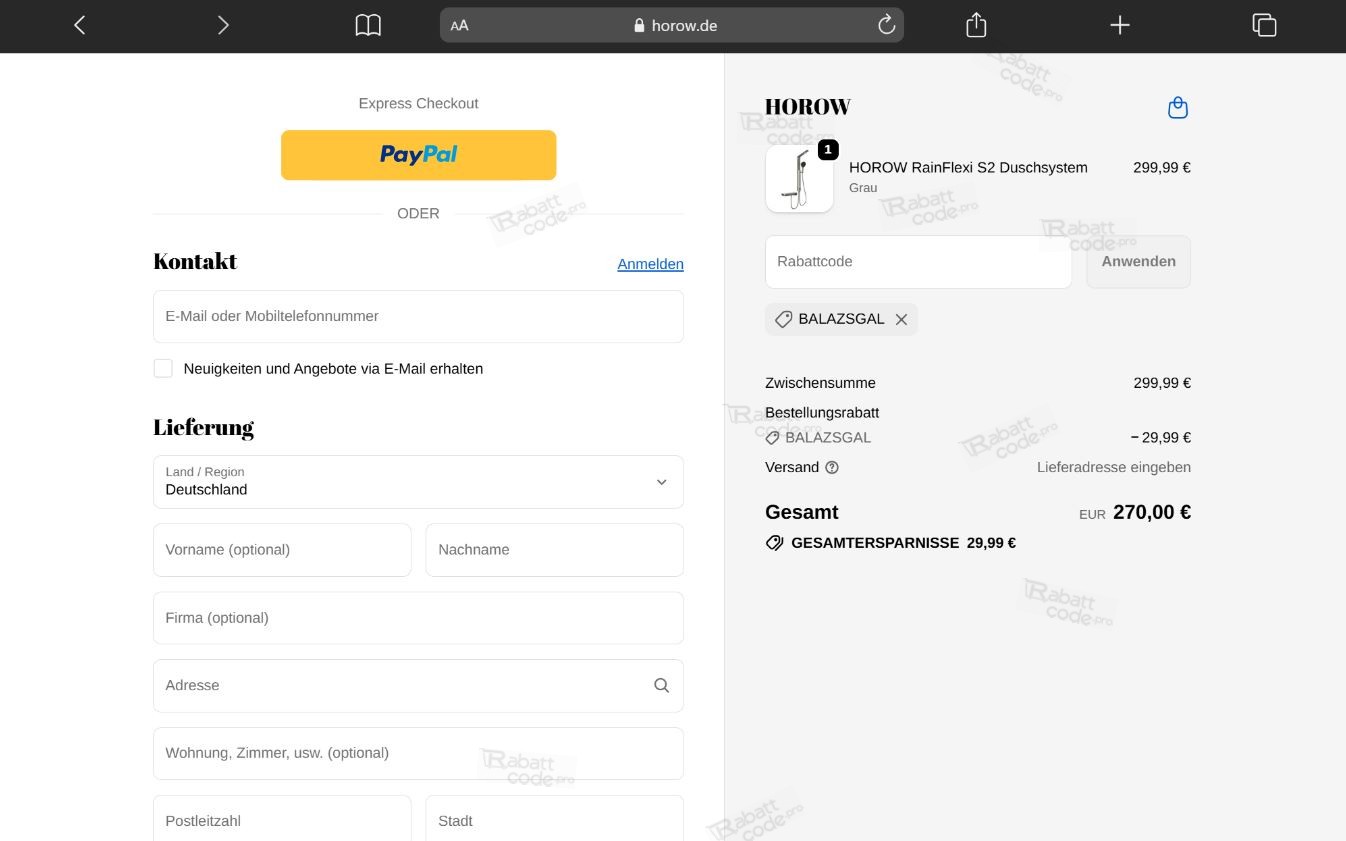
Task: Open the Safari share sheet icon
Action: coord(976,25)
